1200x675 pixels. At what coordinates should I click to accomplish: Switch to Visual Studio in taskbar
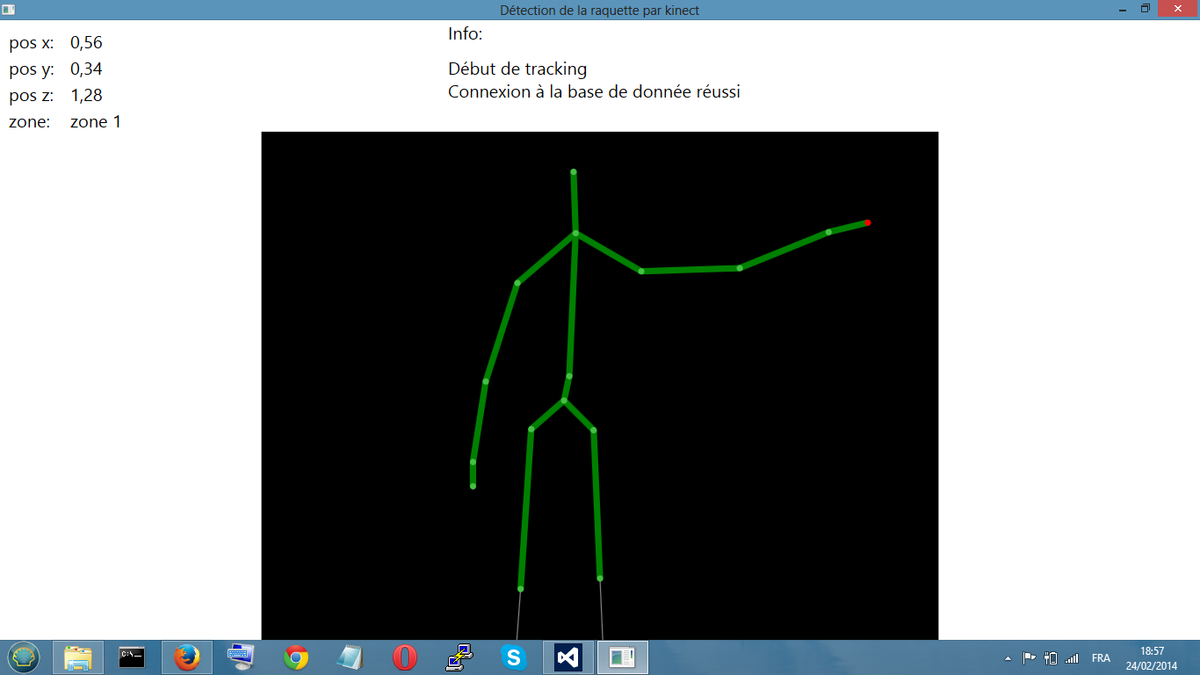568,657
